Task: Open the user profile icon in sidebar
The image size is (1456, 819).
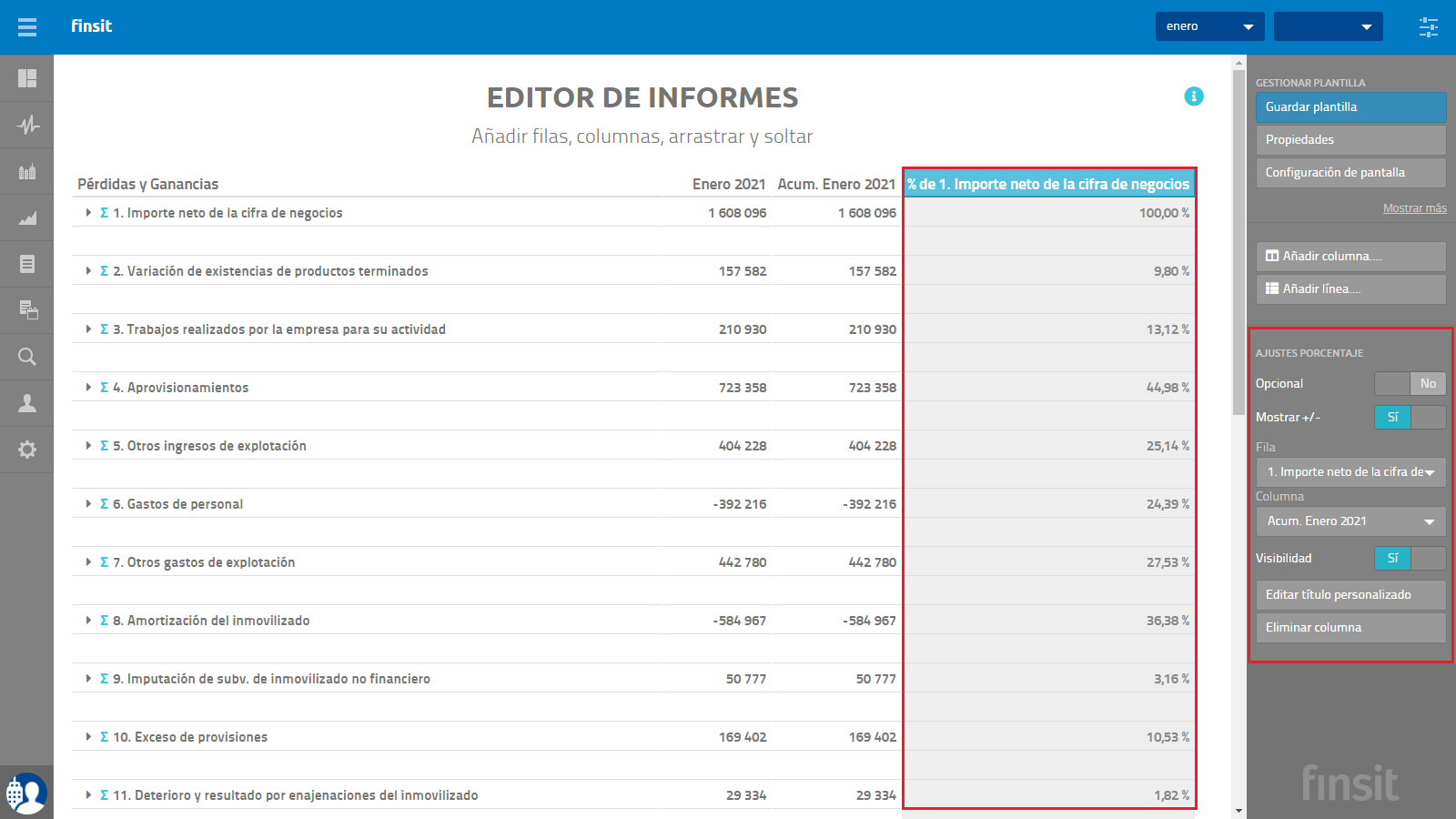Action: [x=27, y=403]
